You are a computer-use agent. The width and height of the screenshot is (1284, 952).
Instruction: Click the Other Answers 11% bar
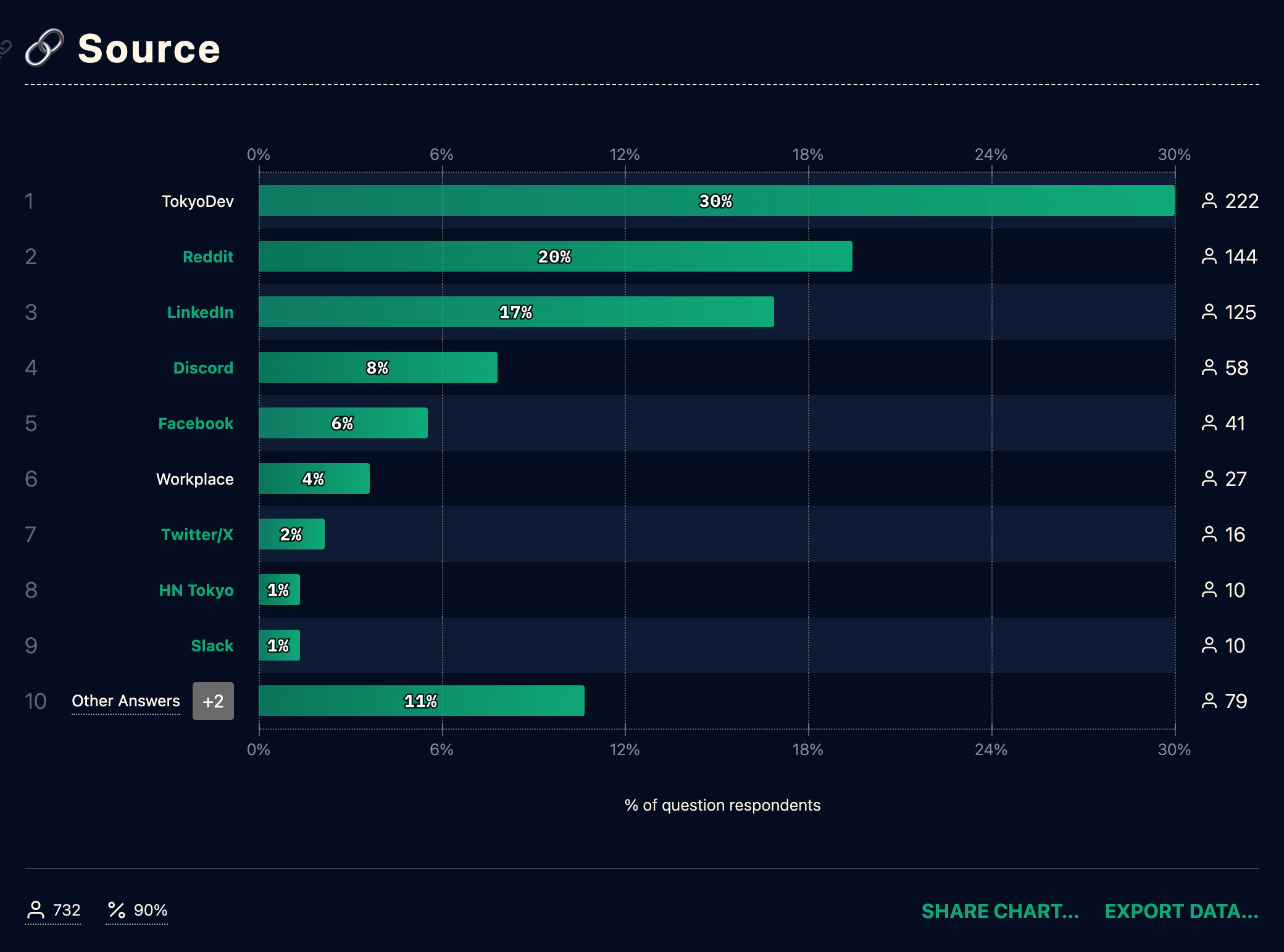point(421,701)
